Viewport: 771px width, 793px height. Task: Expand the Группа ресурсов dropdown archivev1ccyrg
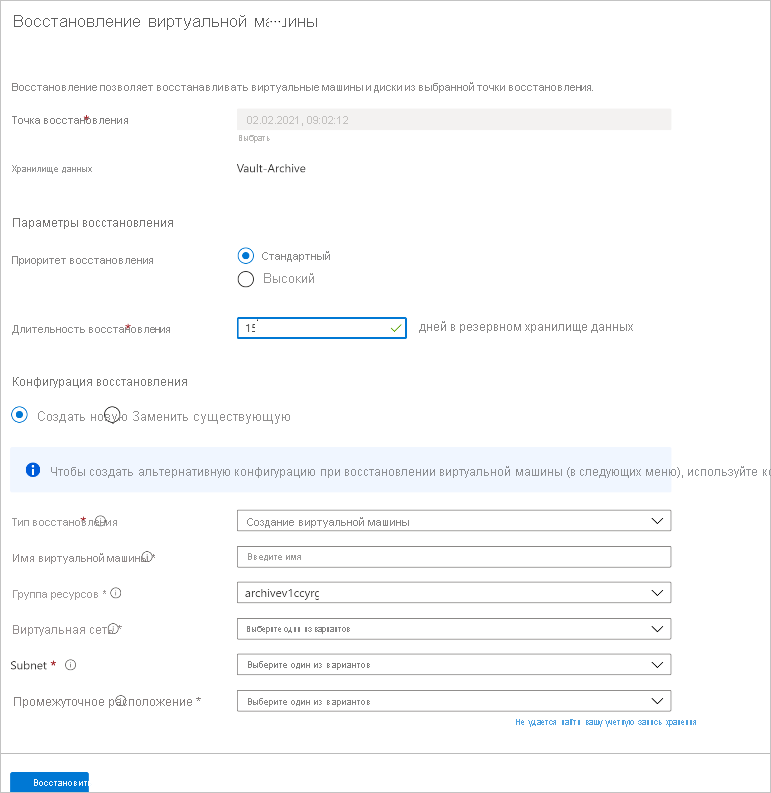coord(454,593)
